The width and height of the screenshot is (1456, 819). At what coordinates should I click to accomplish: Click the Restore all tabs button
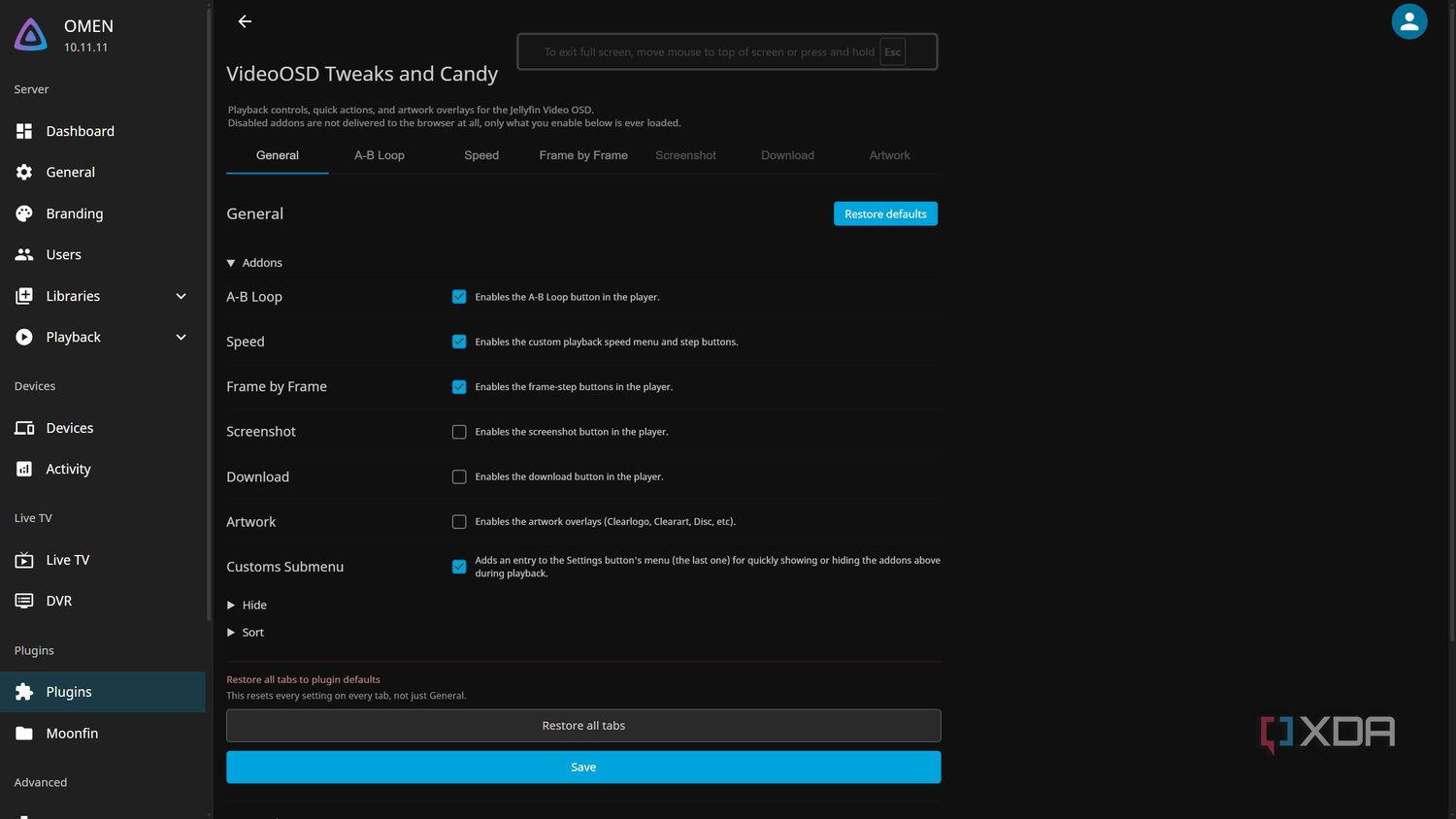(x=583, y=726)
